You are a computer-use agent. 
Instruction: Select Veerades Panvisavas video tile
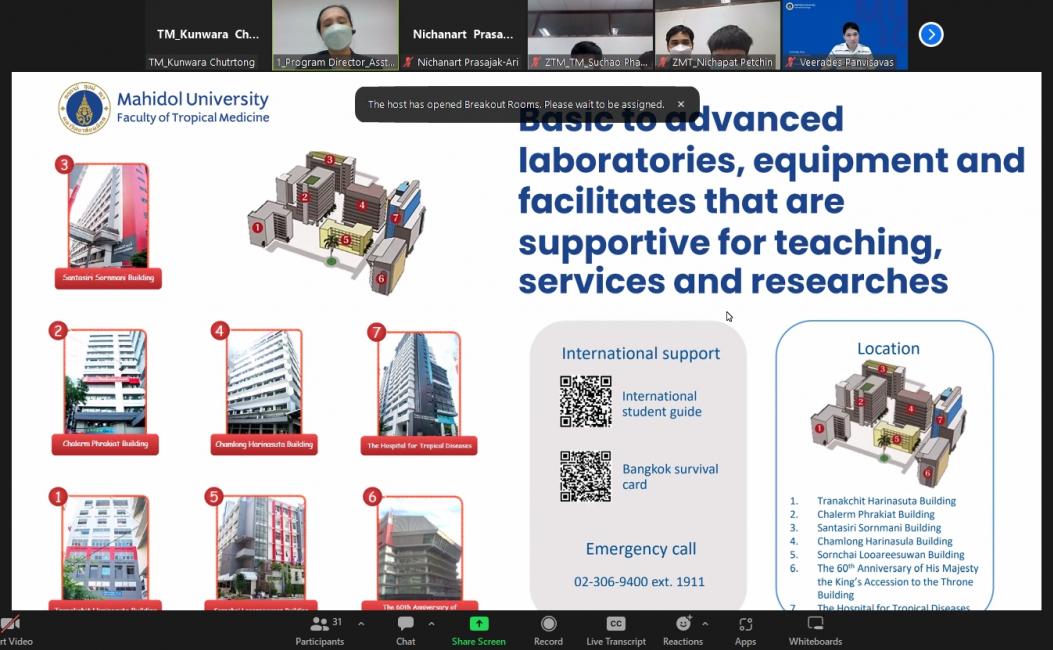click(845, 35)
